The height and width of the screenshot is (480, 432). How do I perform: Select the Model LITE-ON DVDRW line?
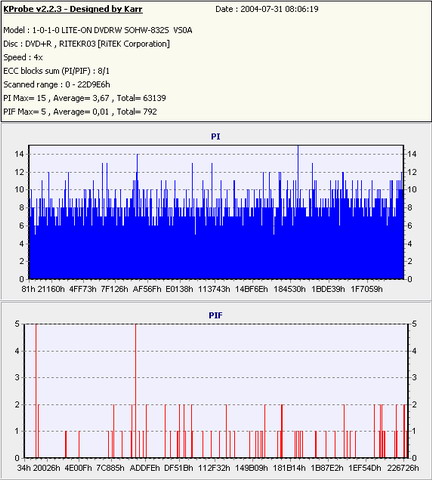pyautogui.click(x=98, y=30)
